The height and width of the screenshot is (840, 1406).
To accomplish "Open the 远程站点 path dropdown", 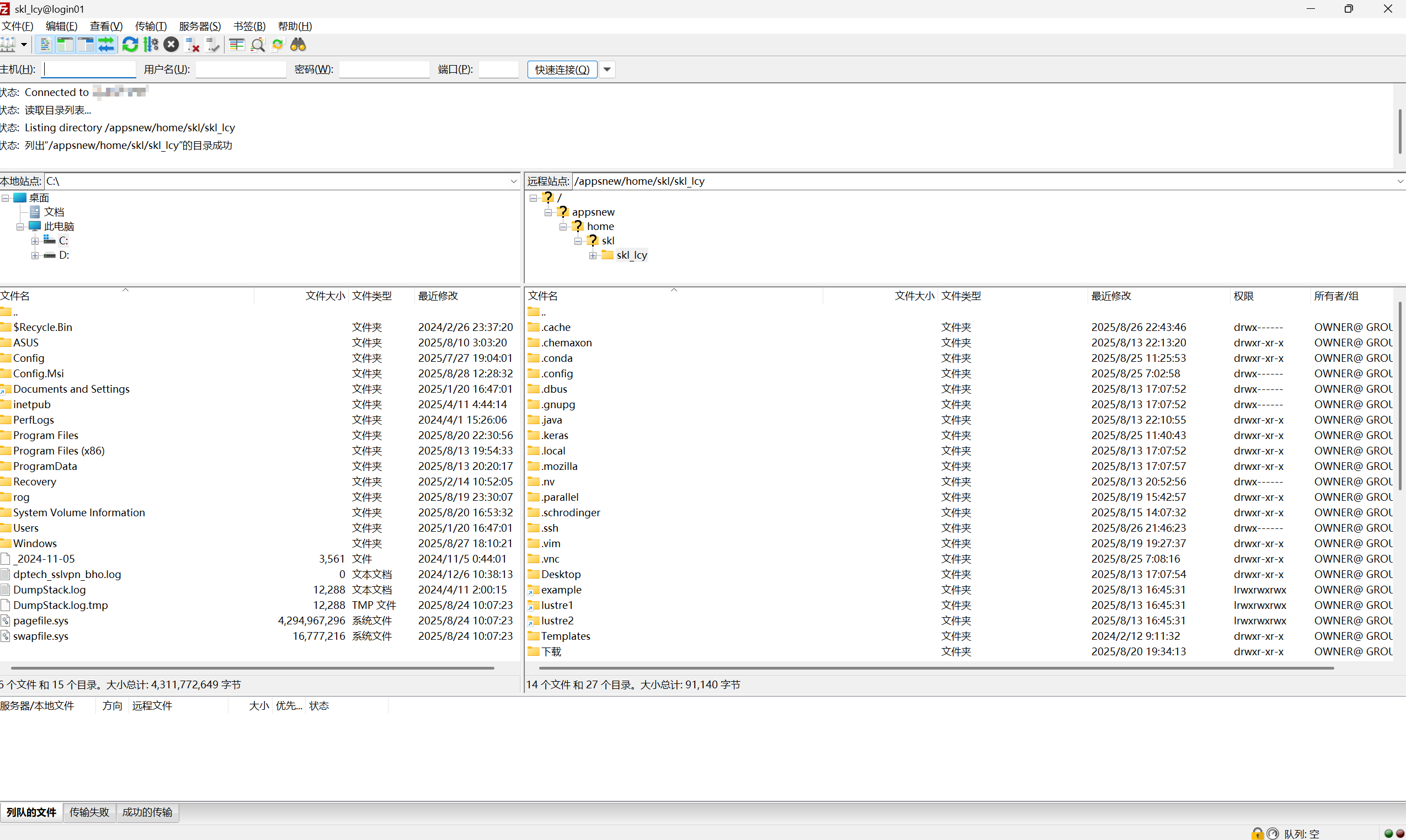I will (1400, 181).
